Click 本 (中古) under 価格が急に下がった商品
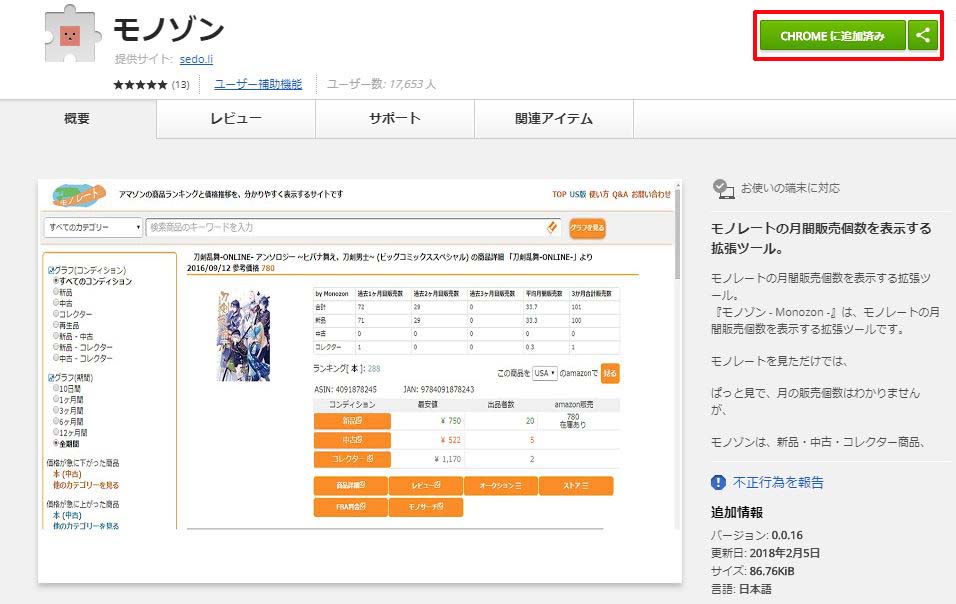The image size is (956, 604). [67, 474]
